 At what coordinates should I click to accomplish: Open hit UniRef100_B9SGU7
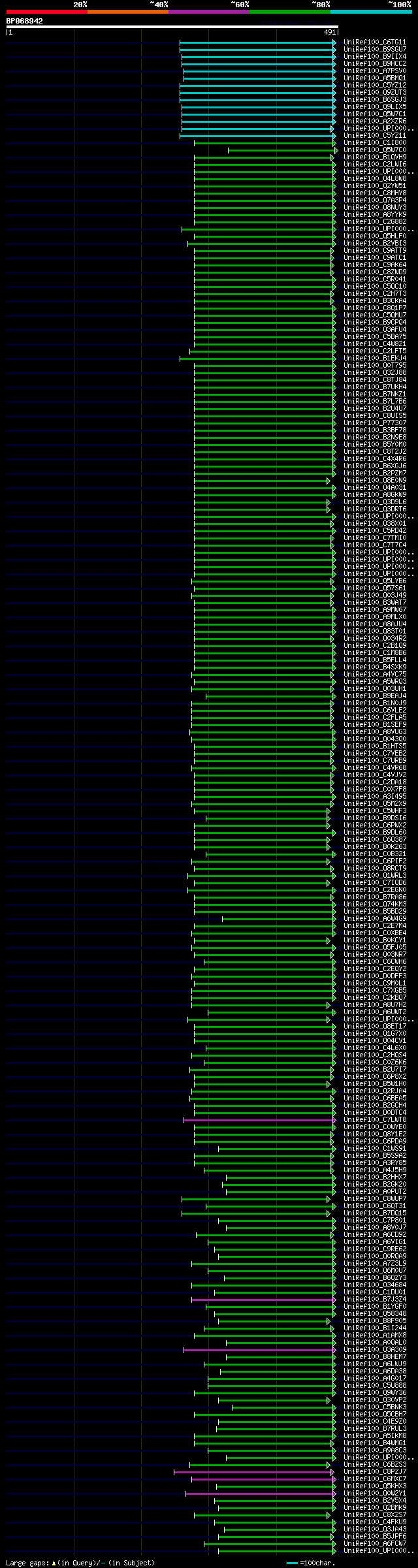coord(375,50)
